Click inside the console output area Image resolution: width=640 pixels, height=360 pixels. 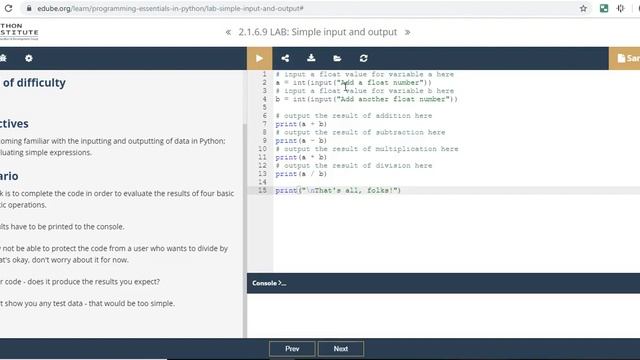[443, 315]
